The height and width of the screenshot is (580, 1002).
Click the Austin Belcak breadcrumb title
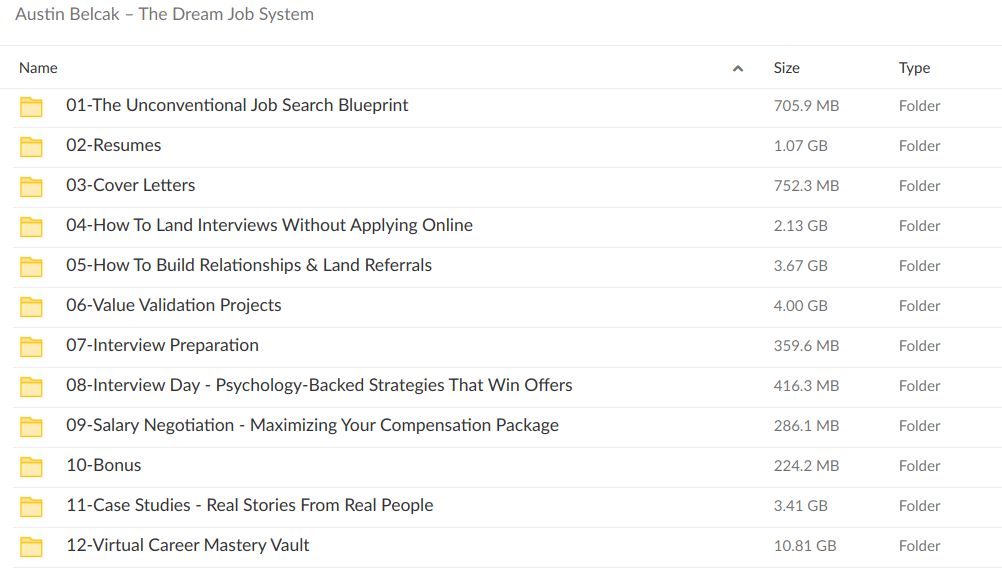tap(164, 14)
